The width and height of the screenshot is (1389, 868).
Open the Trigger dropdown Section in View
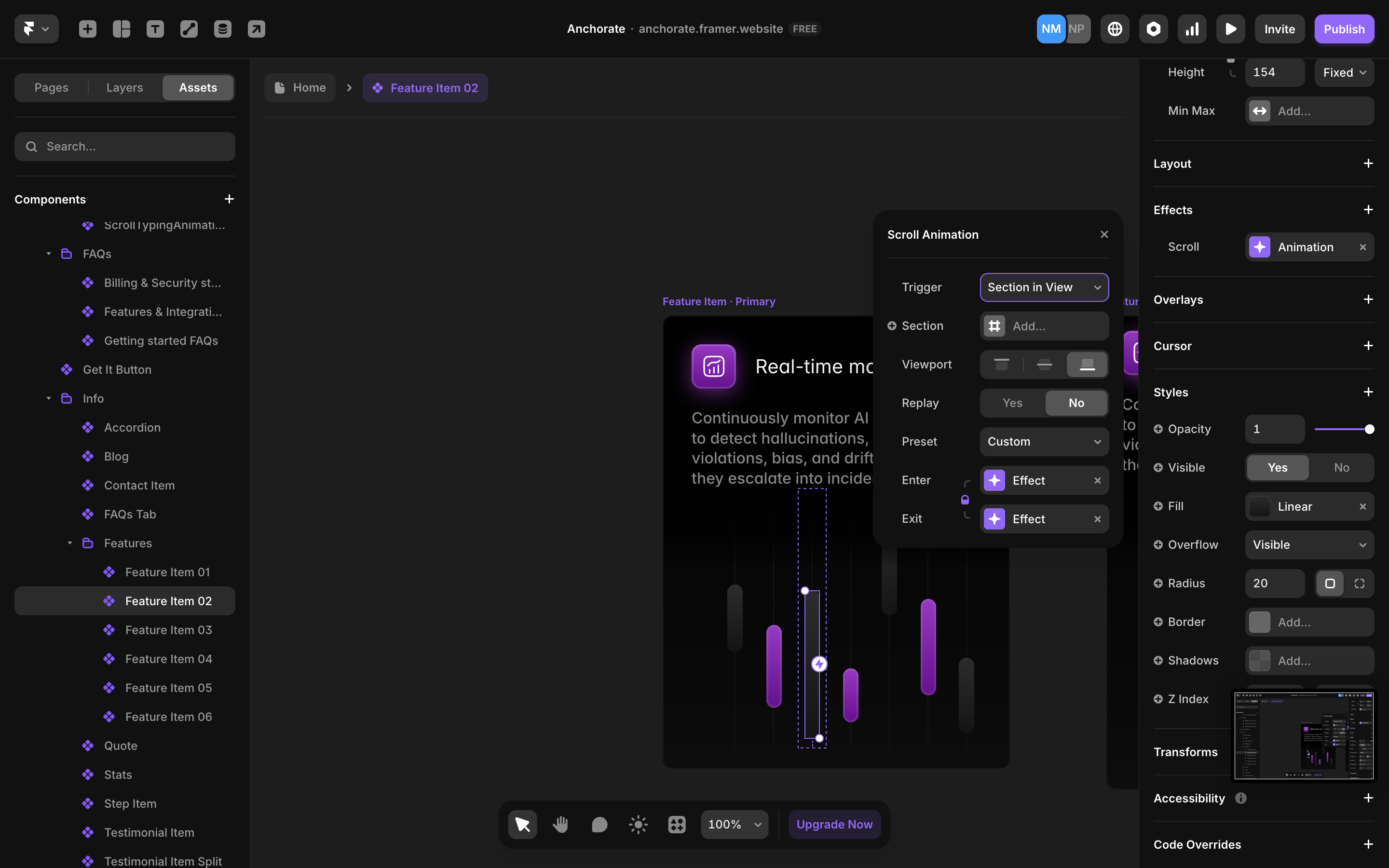click(1044, 287)
